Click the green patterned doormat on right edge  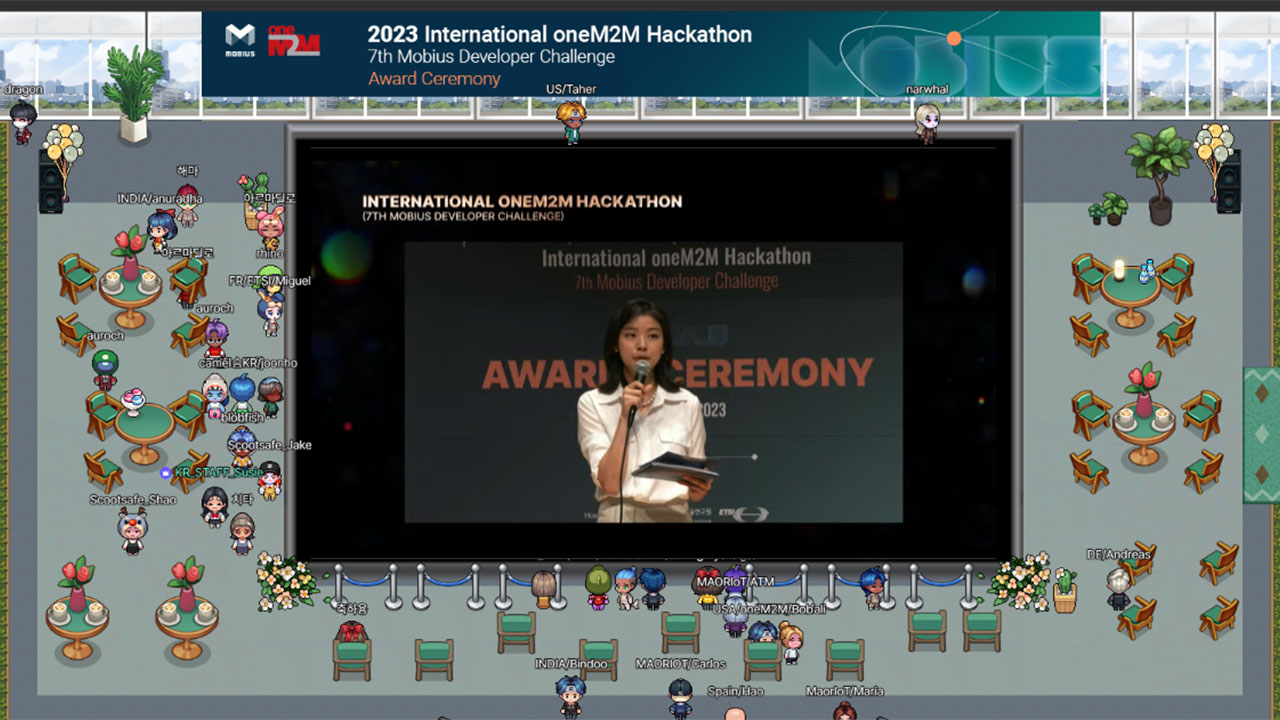(1261, 435)
